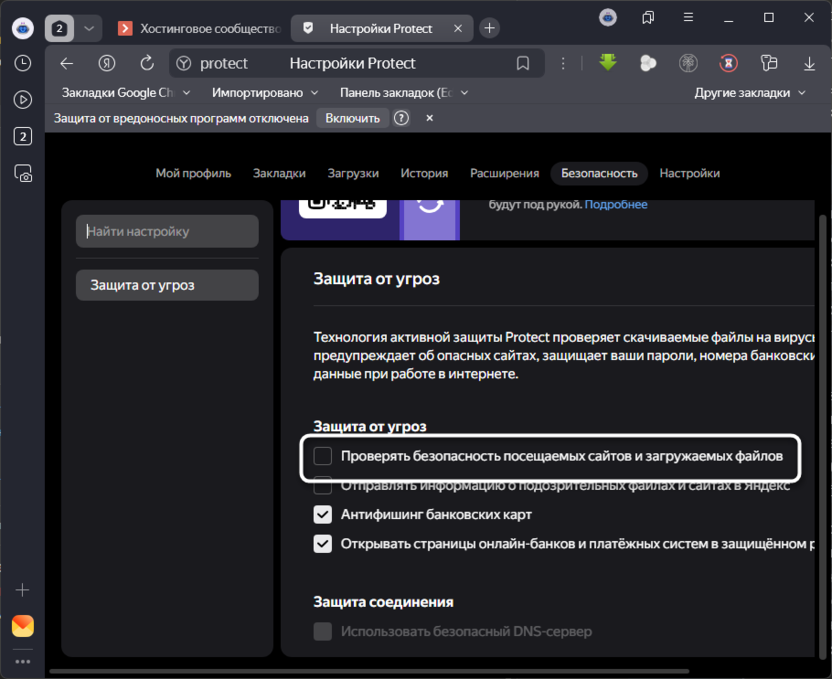
Task: Enable checking visited sites and downloaded files
Action: [x=322, y=458]
